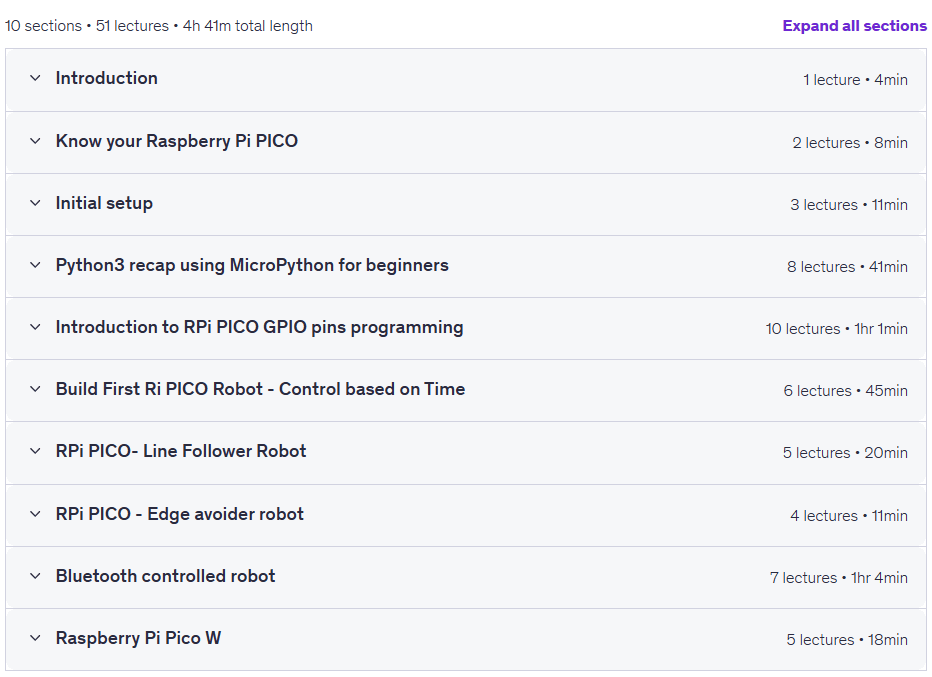
Task: Select Build First Ri PICO Robot title
Action: point(260,389)
